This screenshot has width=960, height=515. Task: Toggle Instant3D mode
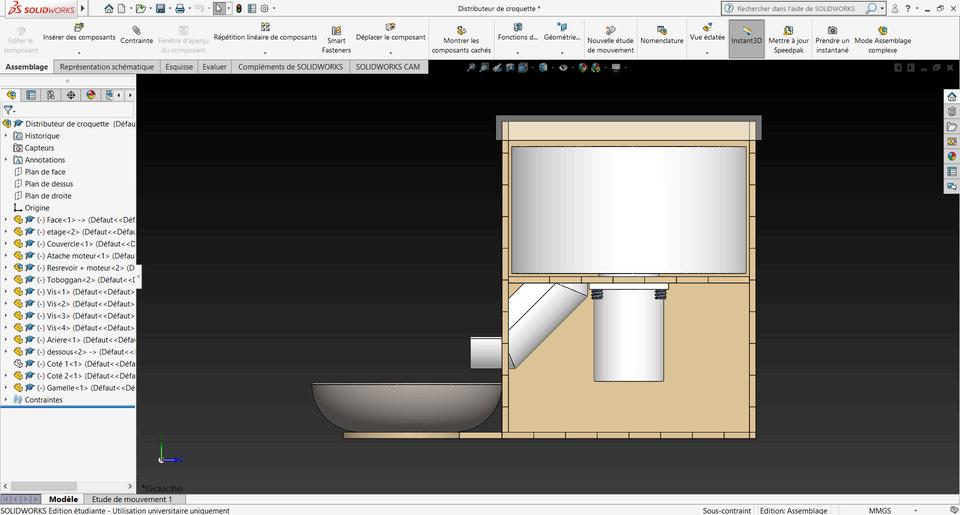[746, 37]
